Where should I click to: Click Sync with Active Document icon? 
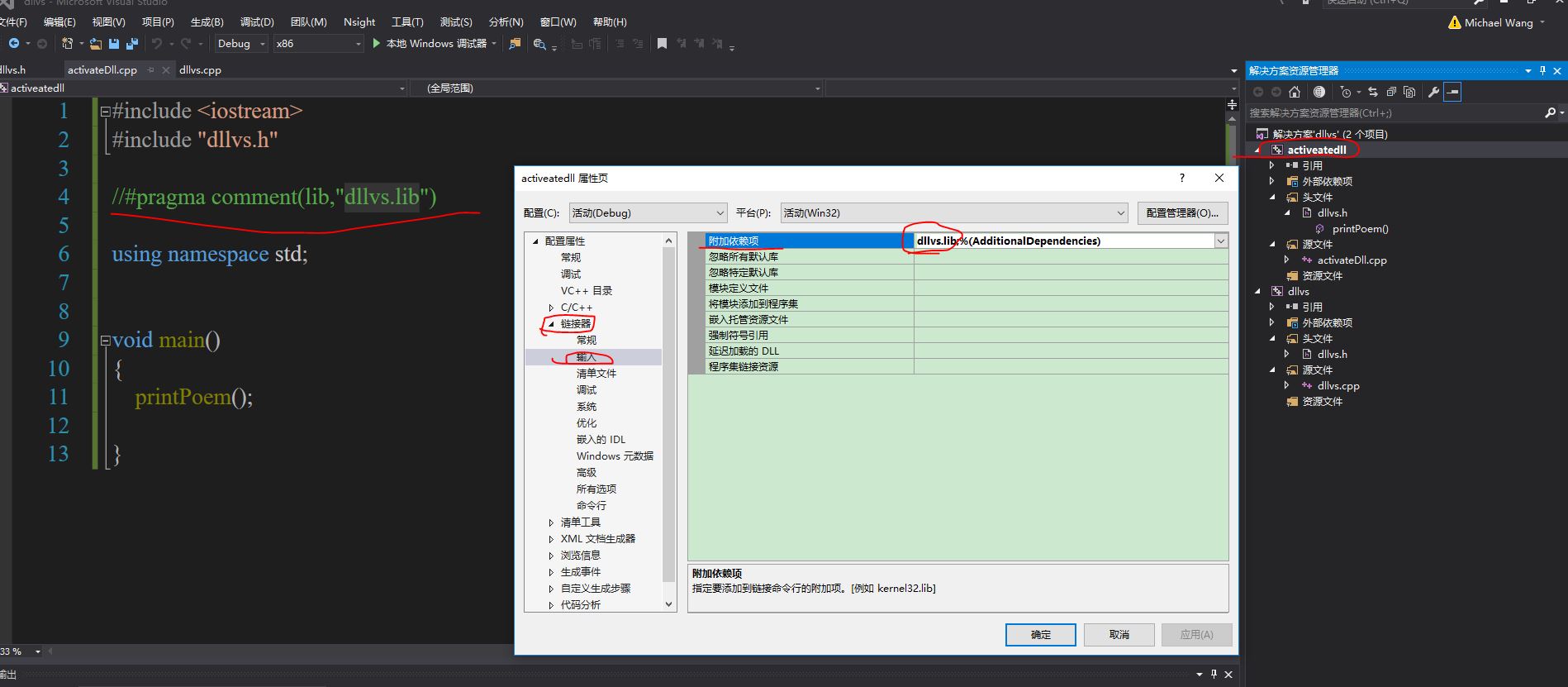point(1373,92)
